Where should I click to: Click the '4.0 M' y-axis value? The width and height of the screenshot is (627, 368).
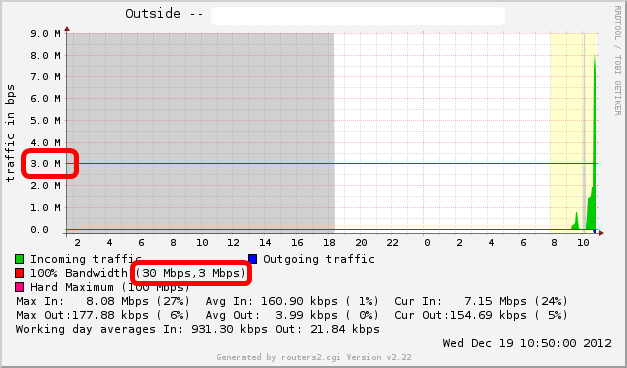click(45, 142)
